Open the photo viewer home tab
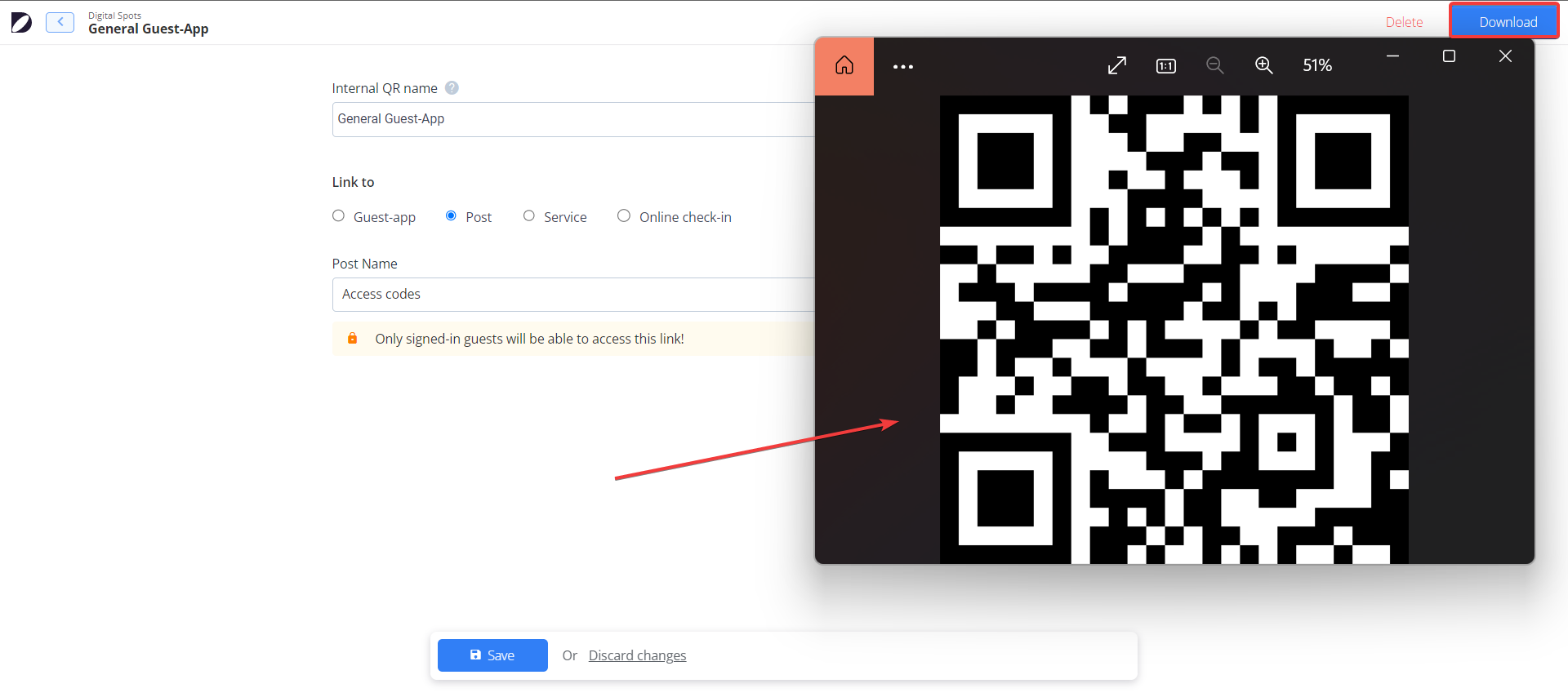Screen dimensions: 1568x697 click(844, 66)
